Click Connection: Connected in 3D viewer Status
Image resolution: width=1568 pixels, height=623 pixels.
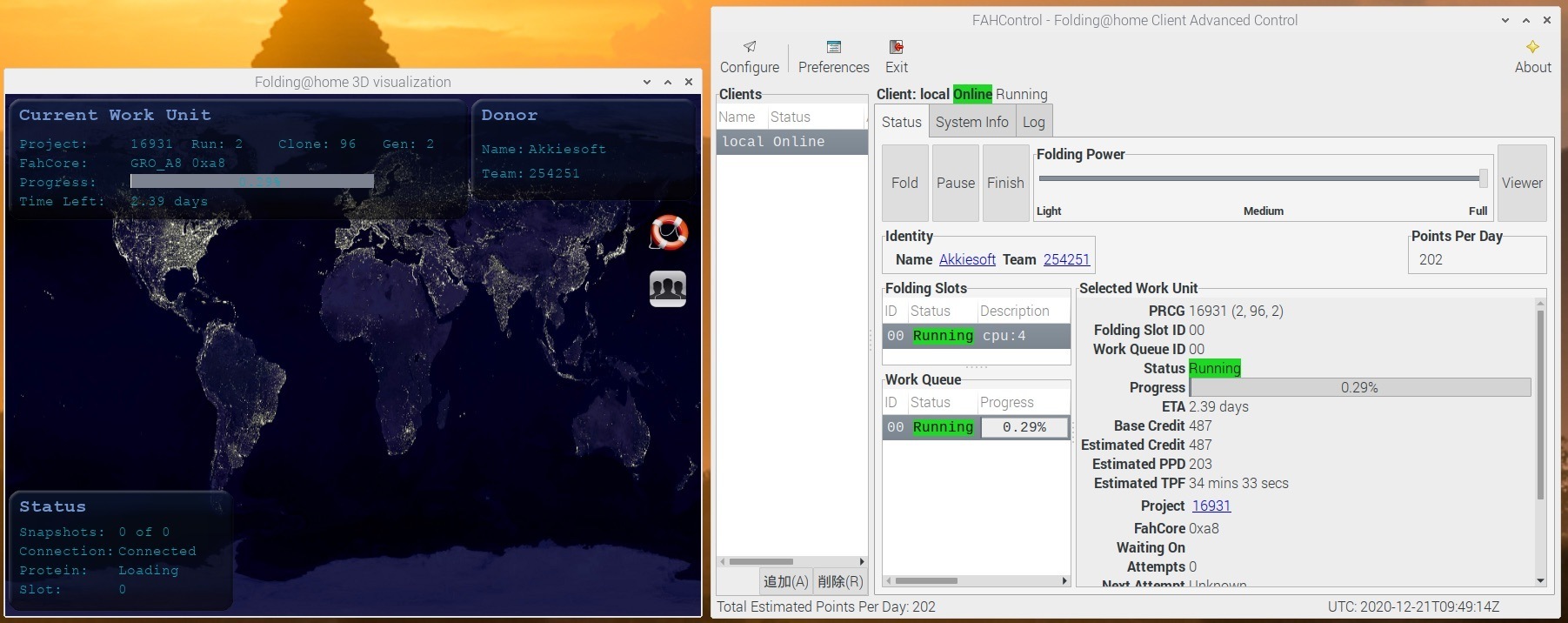[x=108, y=551]
